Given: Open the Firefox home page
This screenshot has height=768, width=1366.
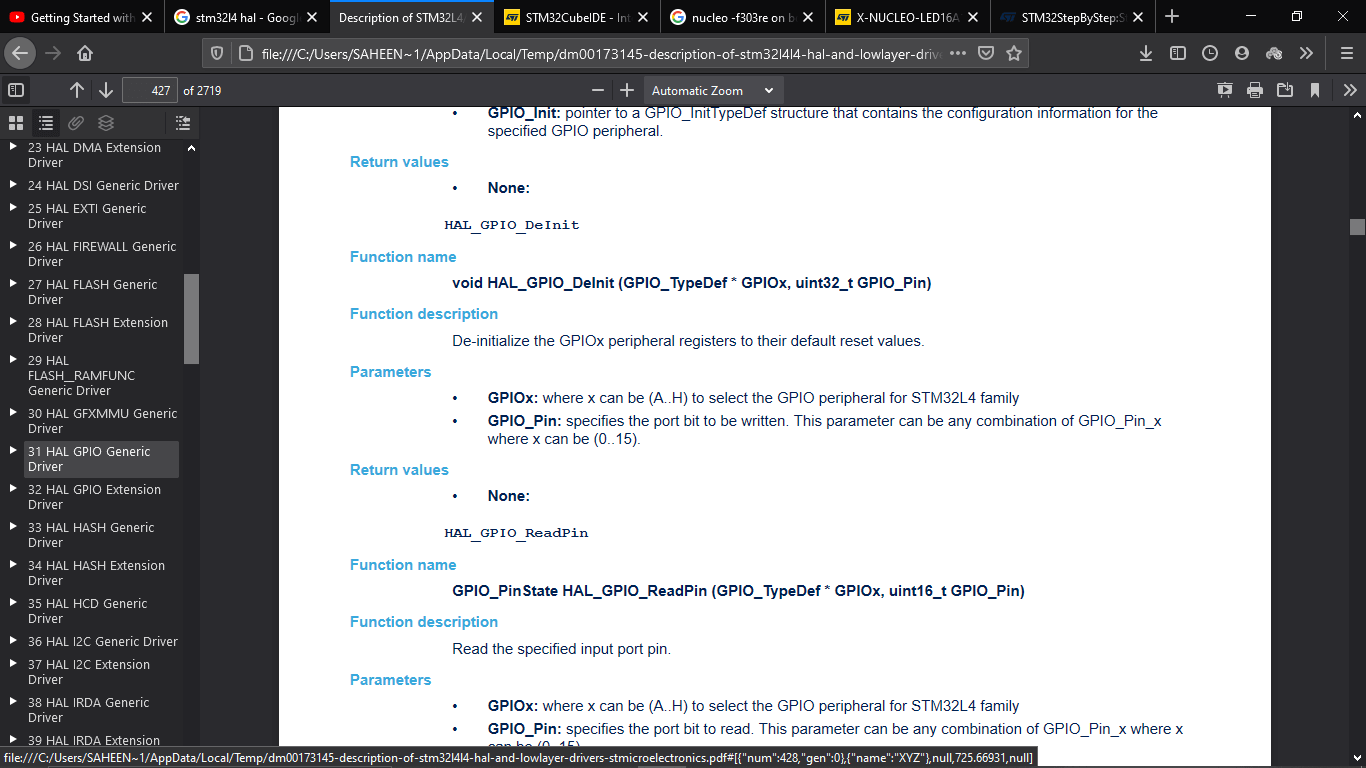Looking at the screenshot, I should pos(85,53).
